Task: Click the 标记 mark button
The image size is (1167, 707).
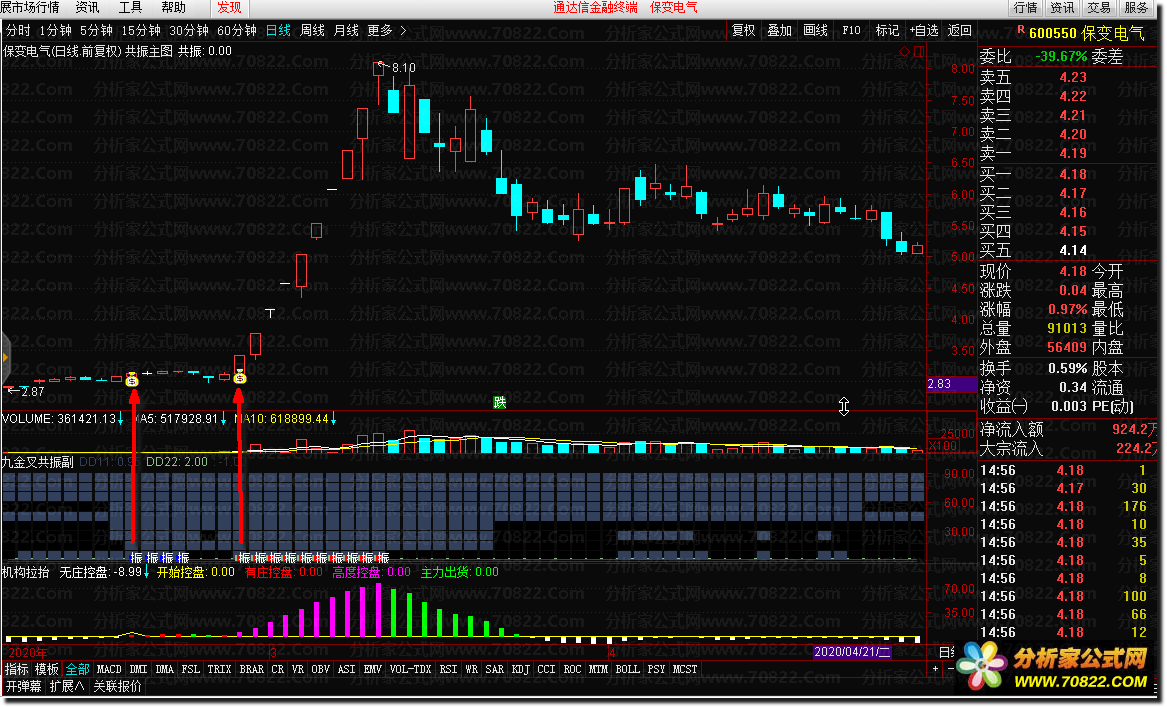Action: 887,31
